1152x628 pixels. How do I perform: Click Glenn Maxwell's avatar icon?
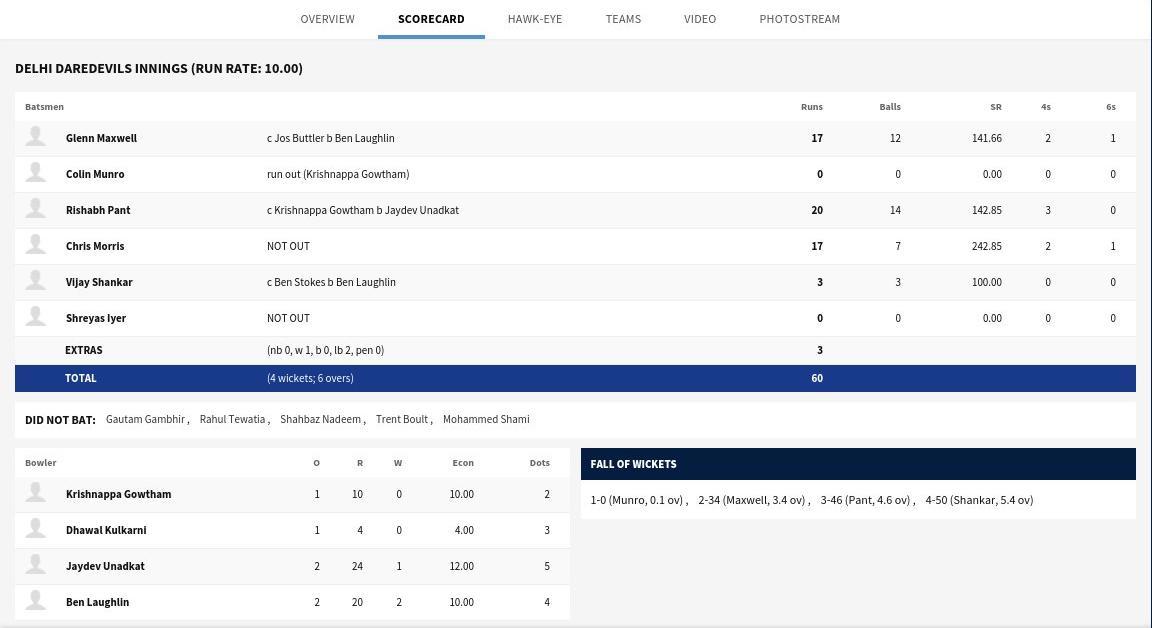click(x=35, y=137)
